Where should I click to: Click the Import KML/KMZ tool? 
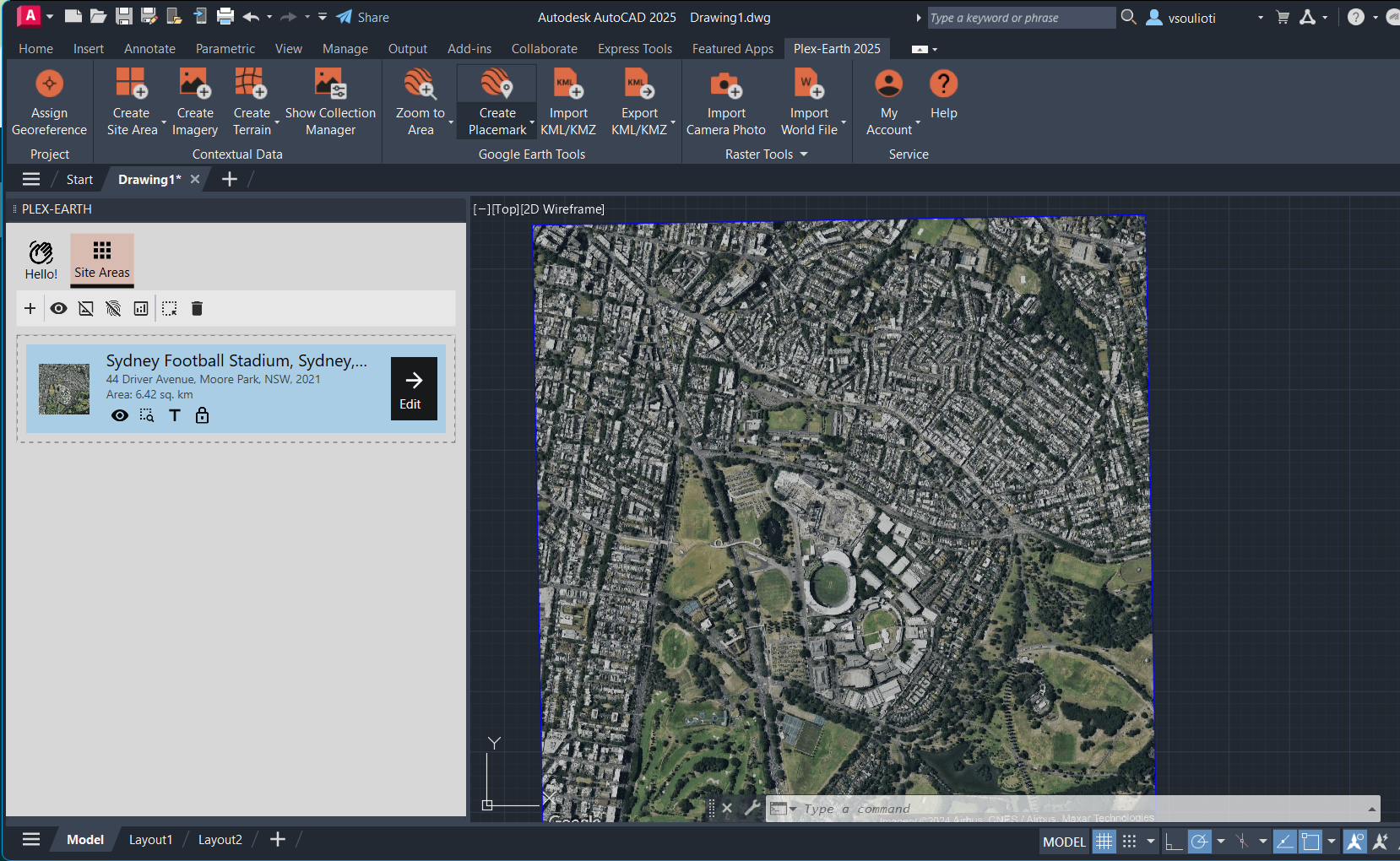[568, 103]
